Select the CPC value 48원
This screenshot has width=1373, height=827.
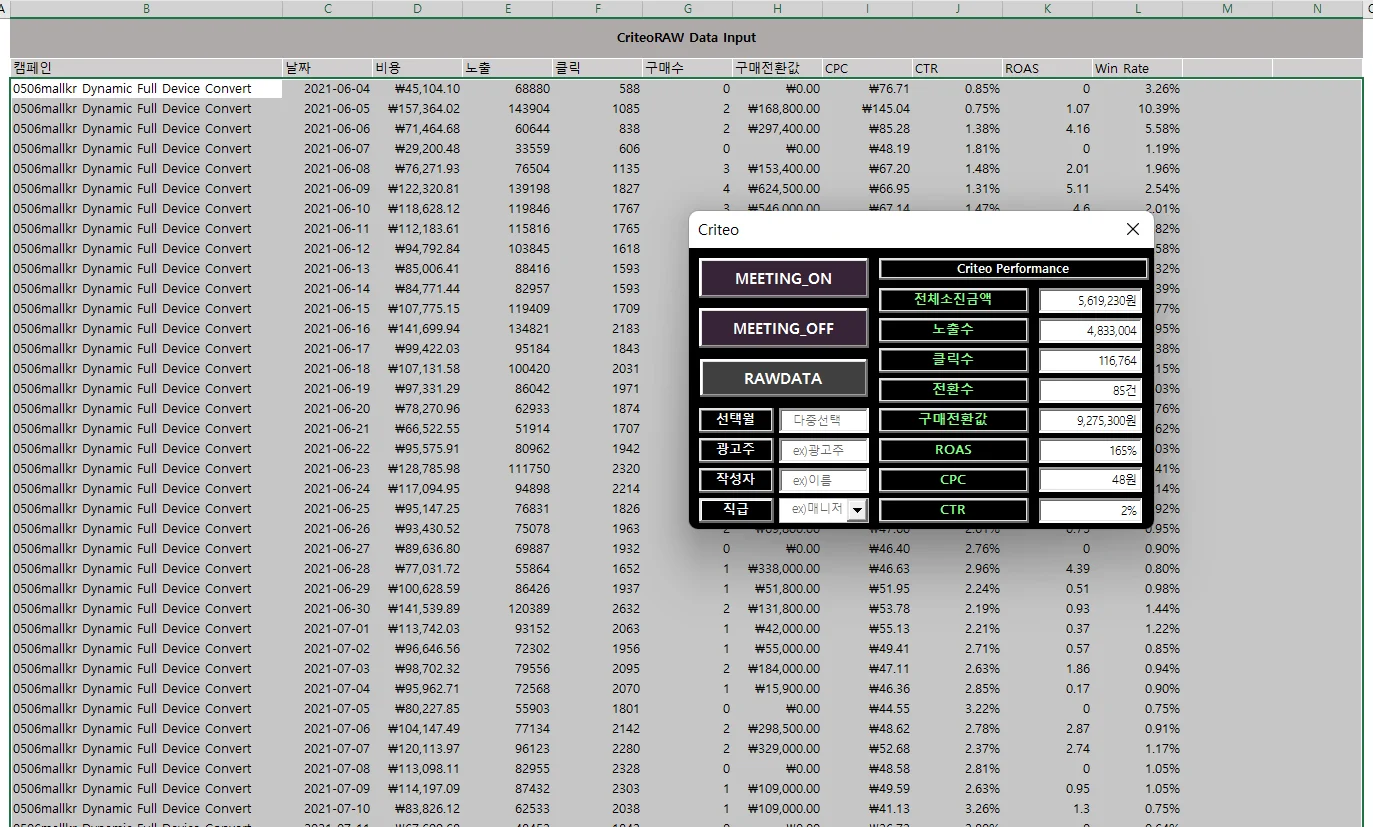1090,480
